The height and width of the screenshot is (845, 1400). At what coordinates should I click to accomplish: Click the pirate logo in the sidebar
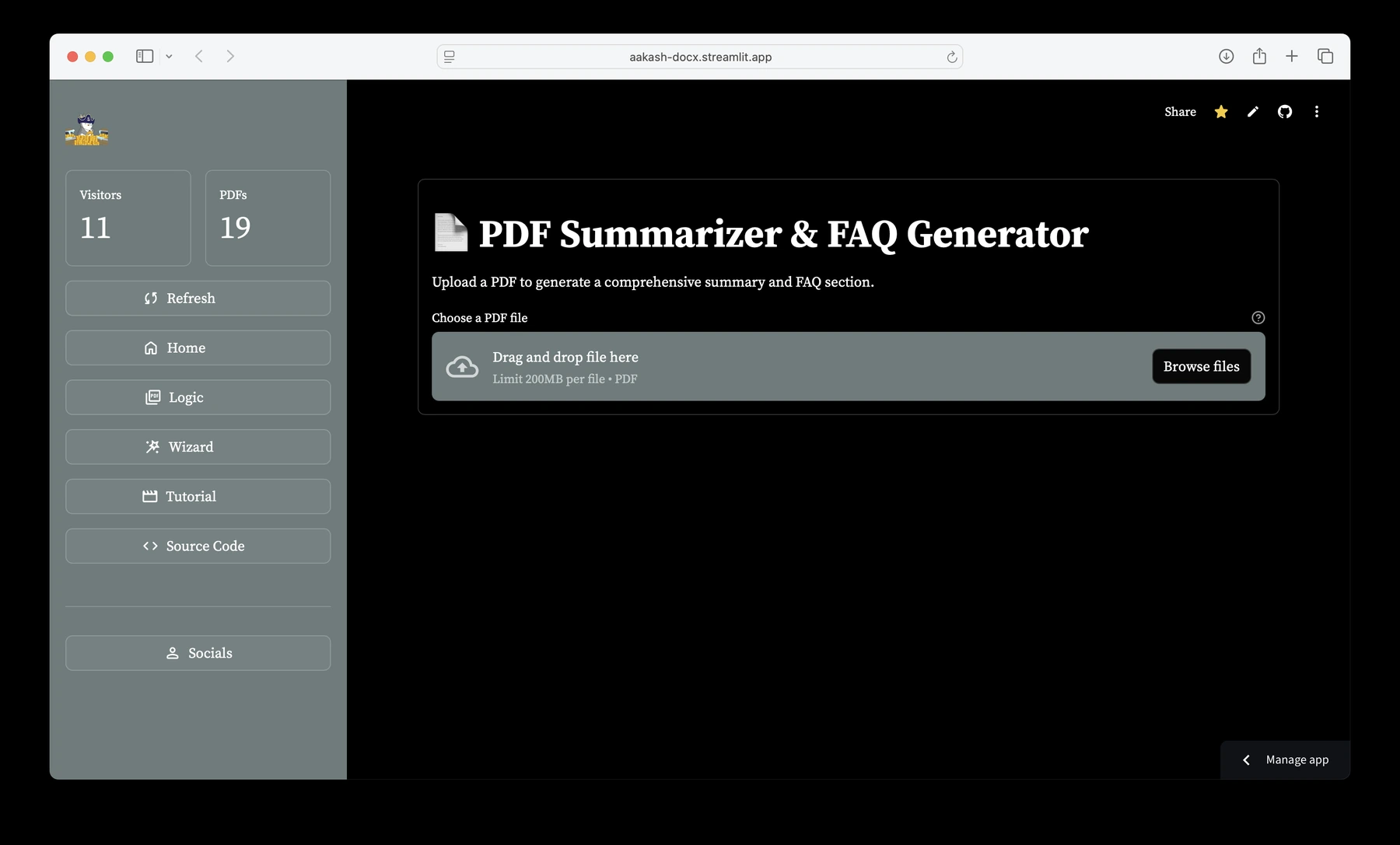(x=87, y=130)
